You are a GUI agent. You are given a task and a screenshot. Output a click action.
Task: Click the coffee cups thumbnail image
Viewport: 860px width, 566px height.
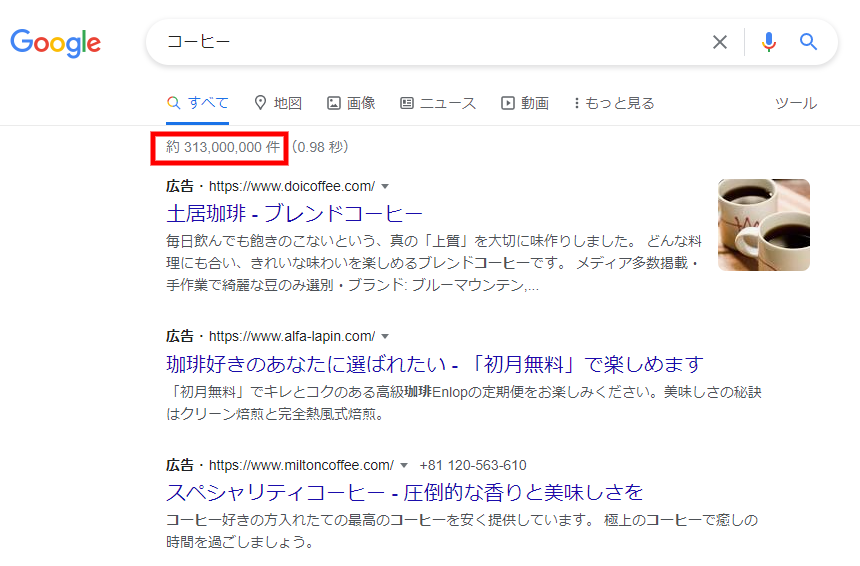pyautogui.click(x=763, y=225)
